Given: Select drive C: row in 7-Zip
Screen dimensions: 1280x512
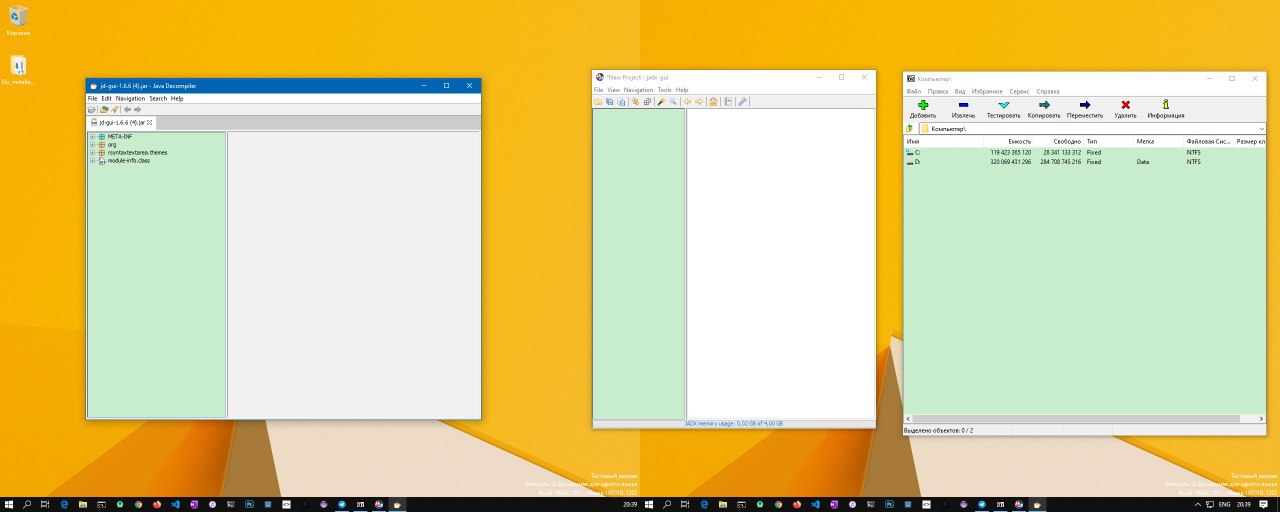Looking at the screenshot, I should [x=1085, y=152].
